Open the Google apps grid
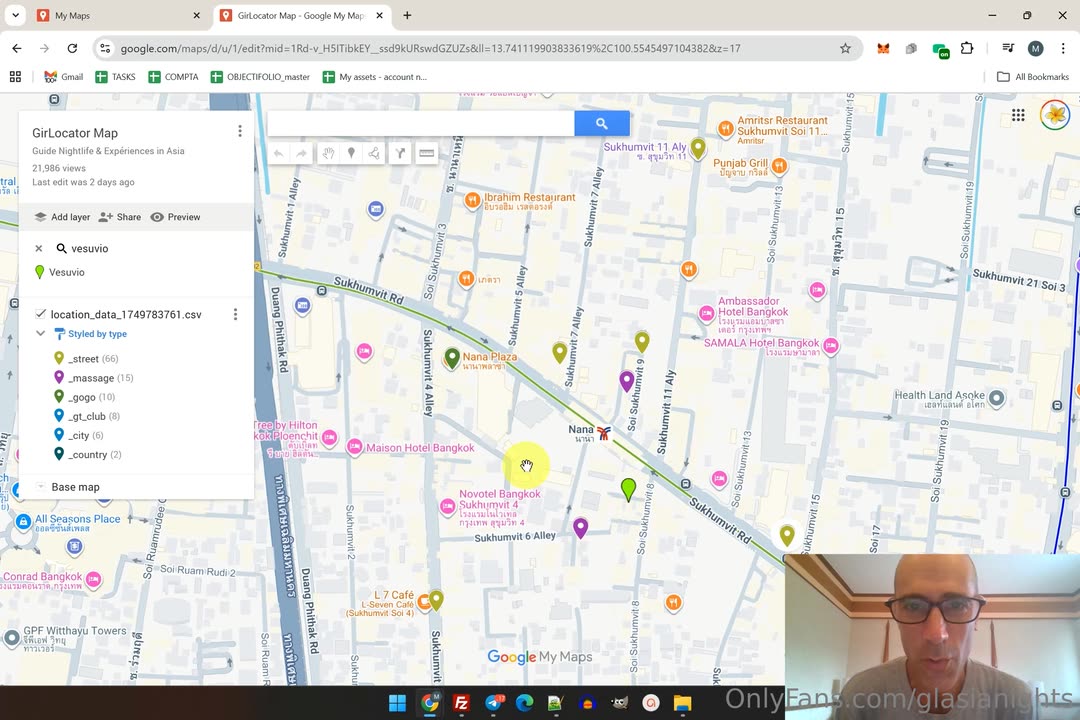The width and height of the screenshot is (1080, 720). (x=1018, y=115)
